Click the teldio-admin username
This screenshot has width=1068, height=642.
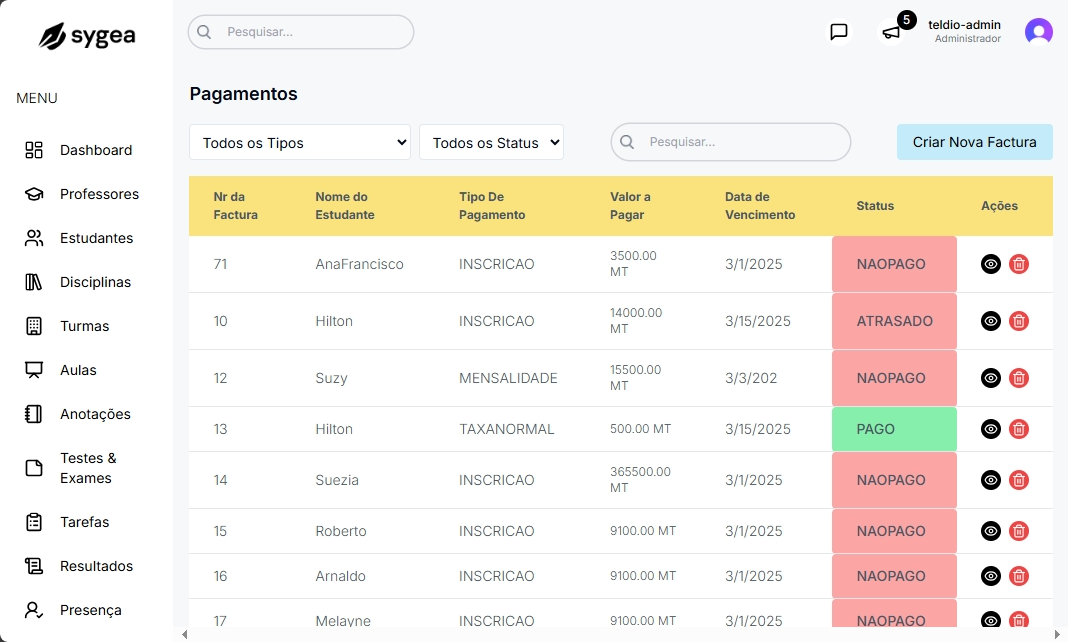(x=964, y=25)
